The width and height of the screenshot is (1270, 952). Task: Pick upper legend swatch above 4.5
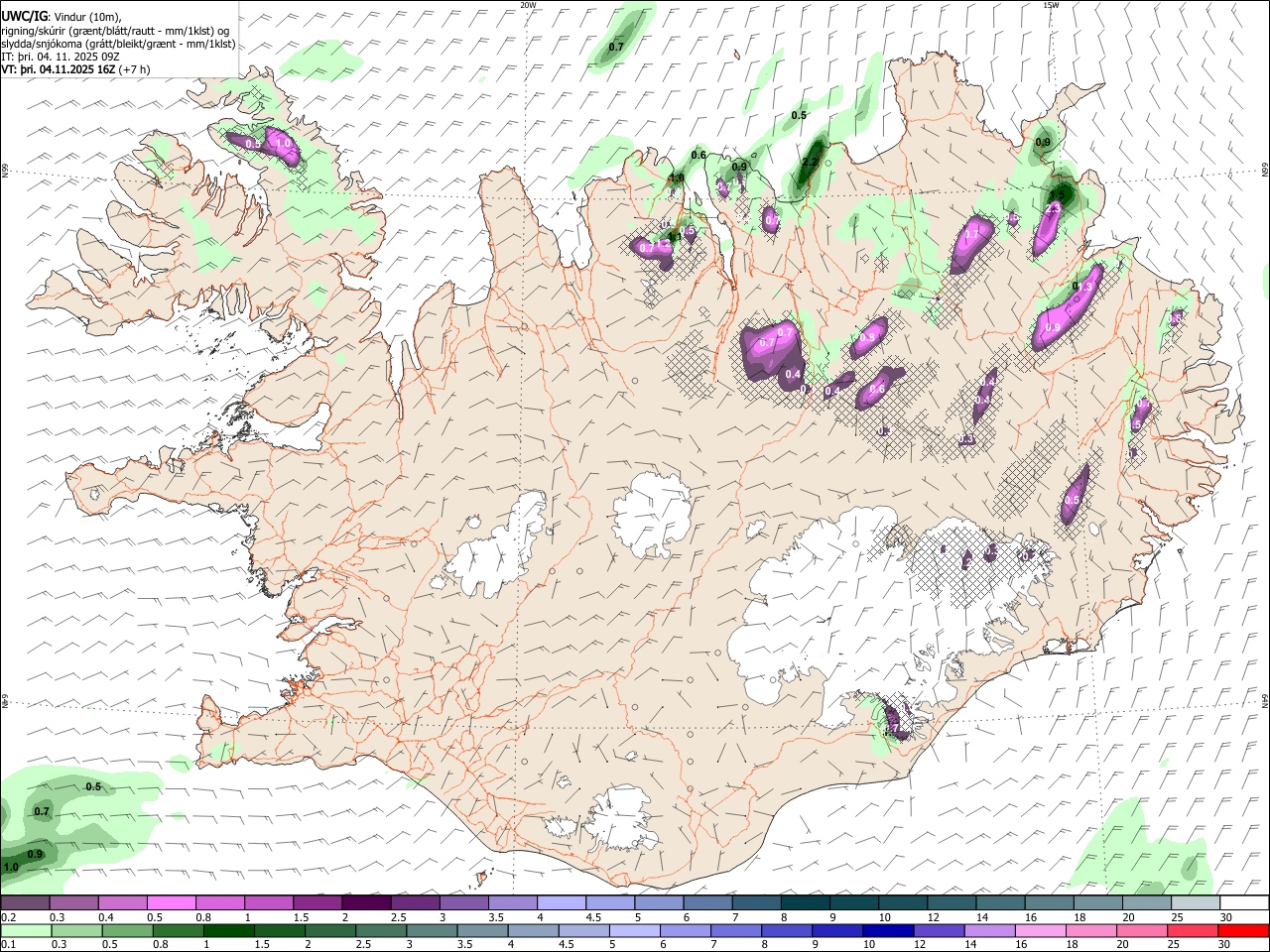(x=609, y=902)
